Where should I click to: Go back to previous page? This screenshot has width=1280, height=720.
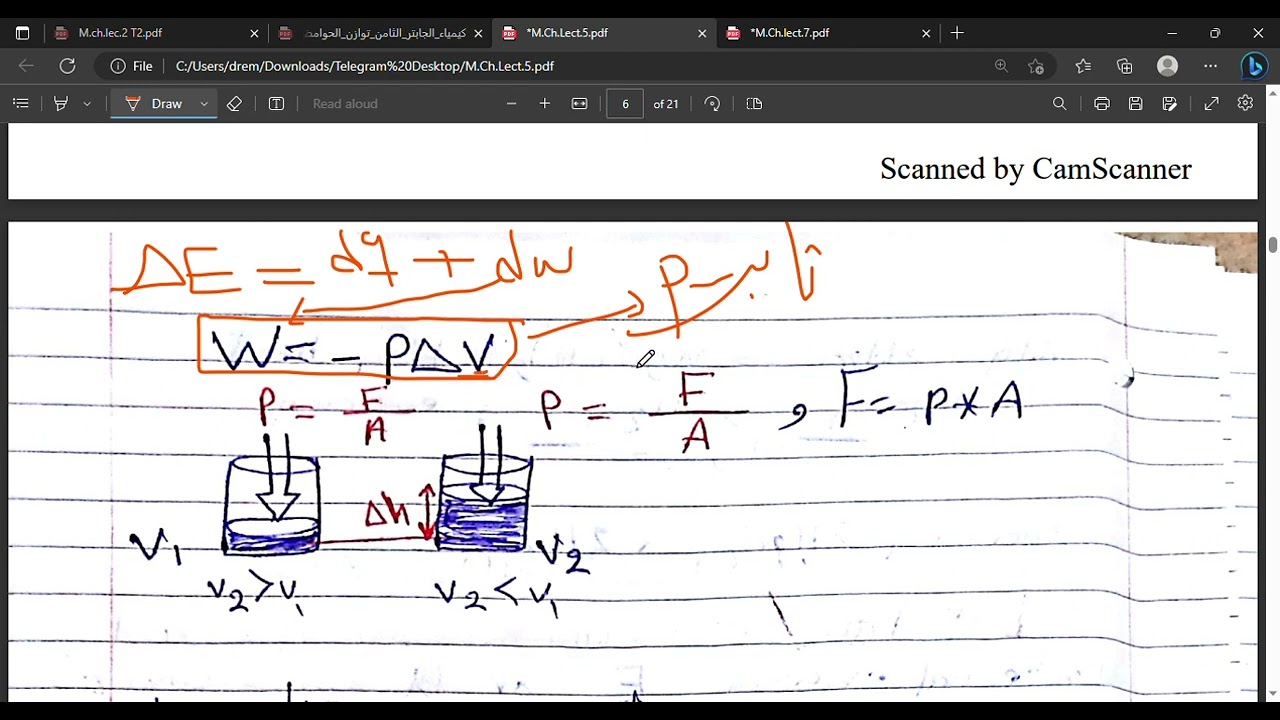coord(26,66)
